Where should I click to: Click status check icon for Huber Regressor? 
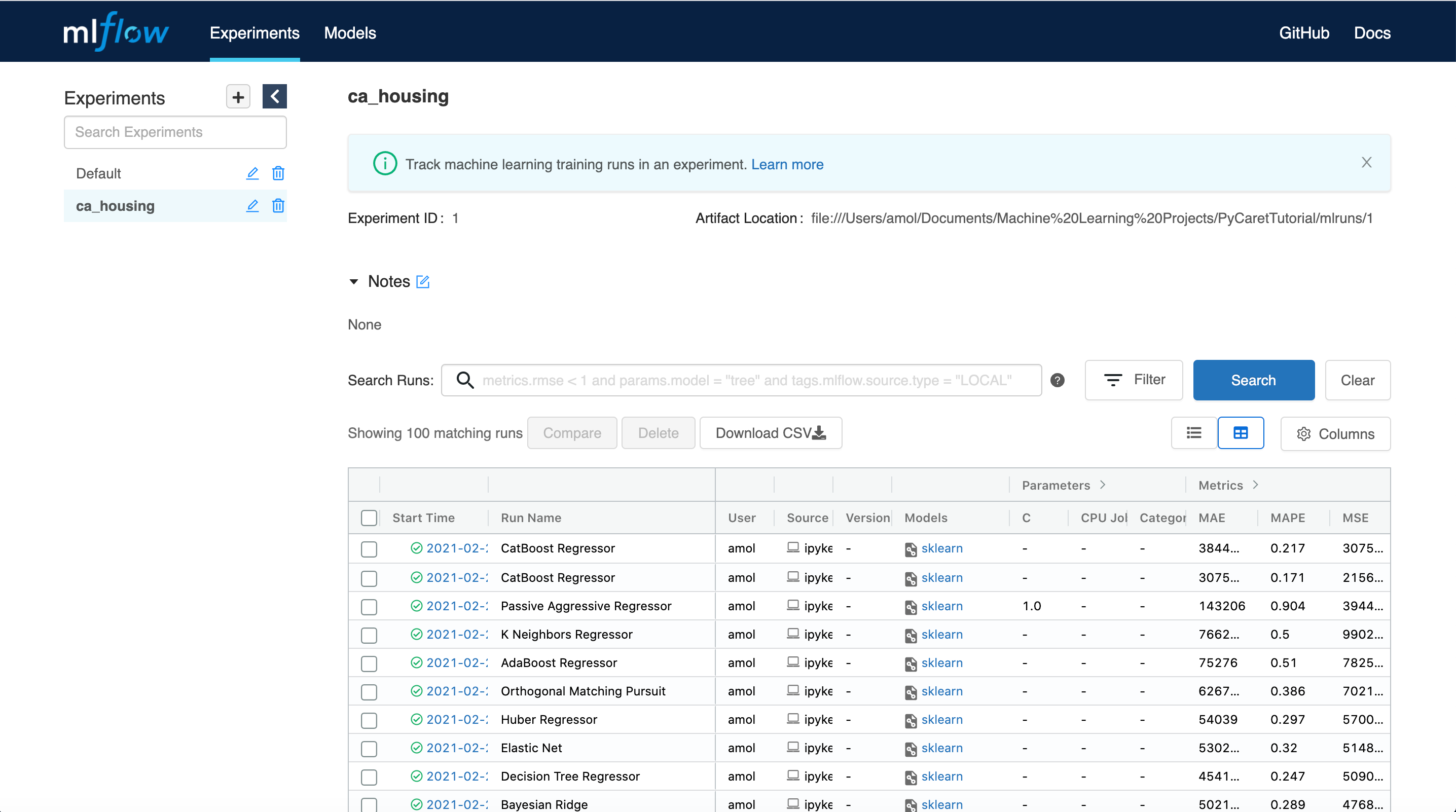[x=417, y=719]
